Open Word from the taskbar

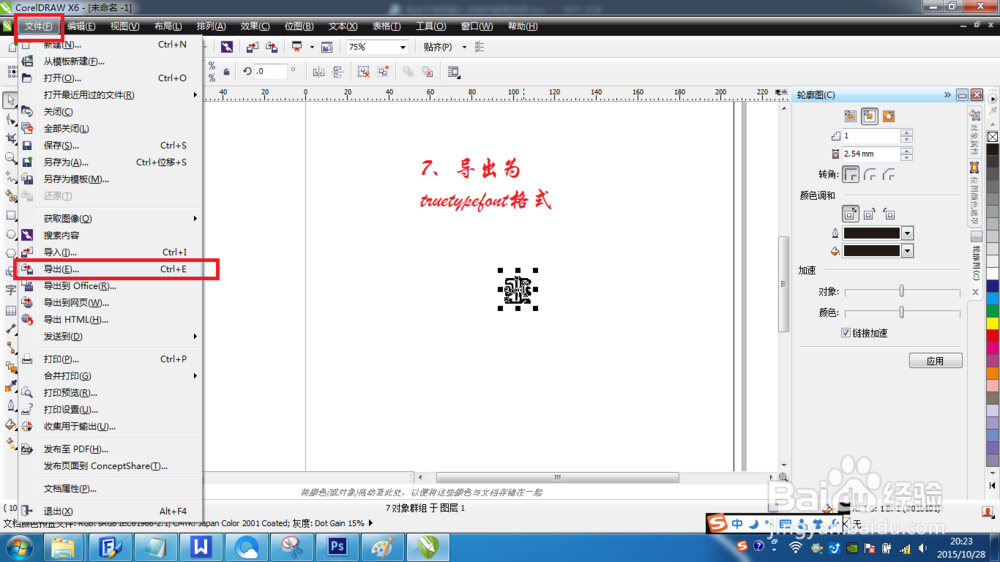pos(201,547)
